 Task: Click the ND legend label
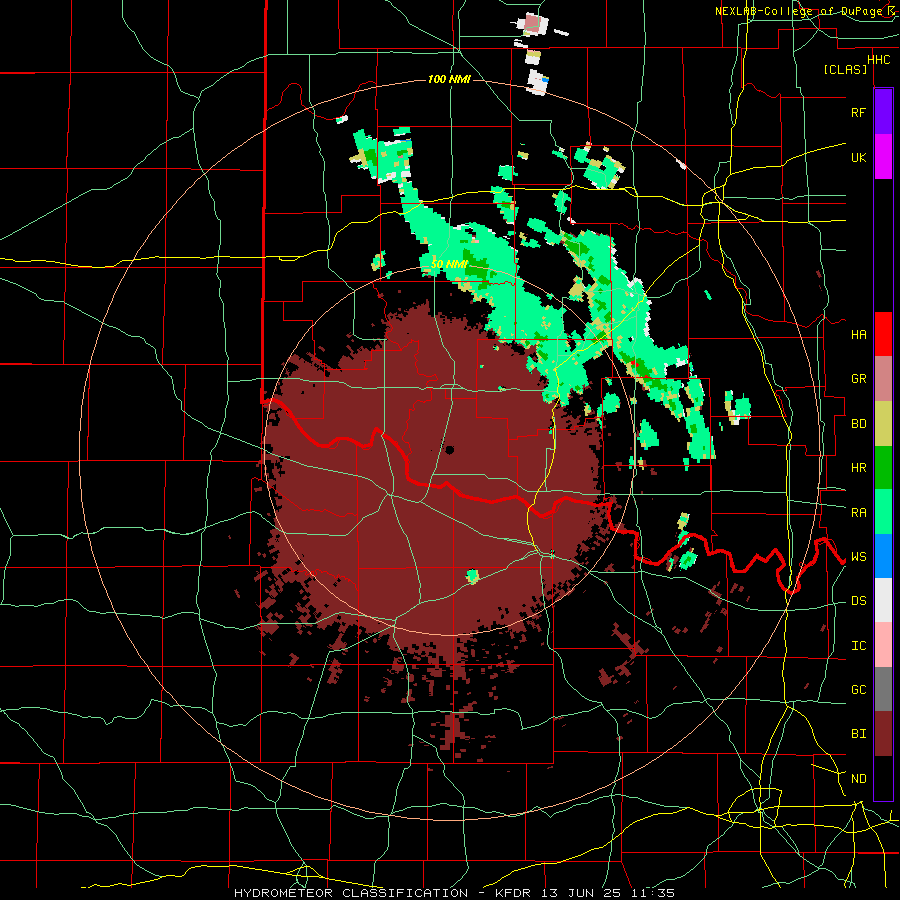pyautogui.click(x=858, y=779)
